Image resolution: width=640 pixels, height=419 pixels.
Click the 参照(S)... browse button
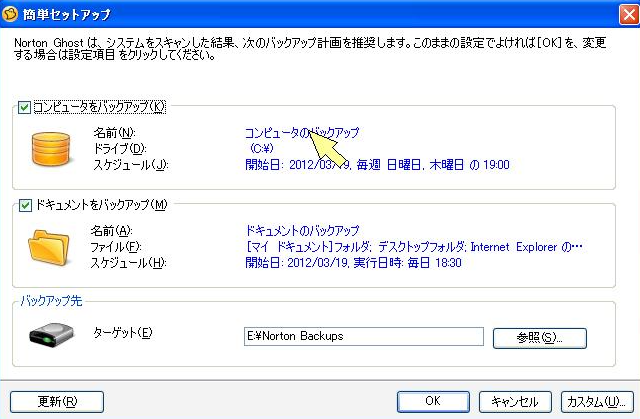click(x=540, y=338)
